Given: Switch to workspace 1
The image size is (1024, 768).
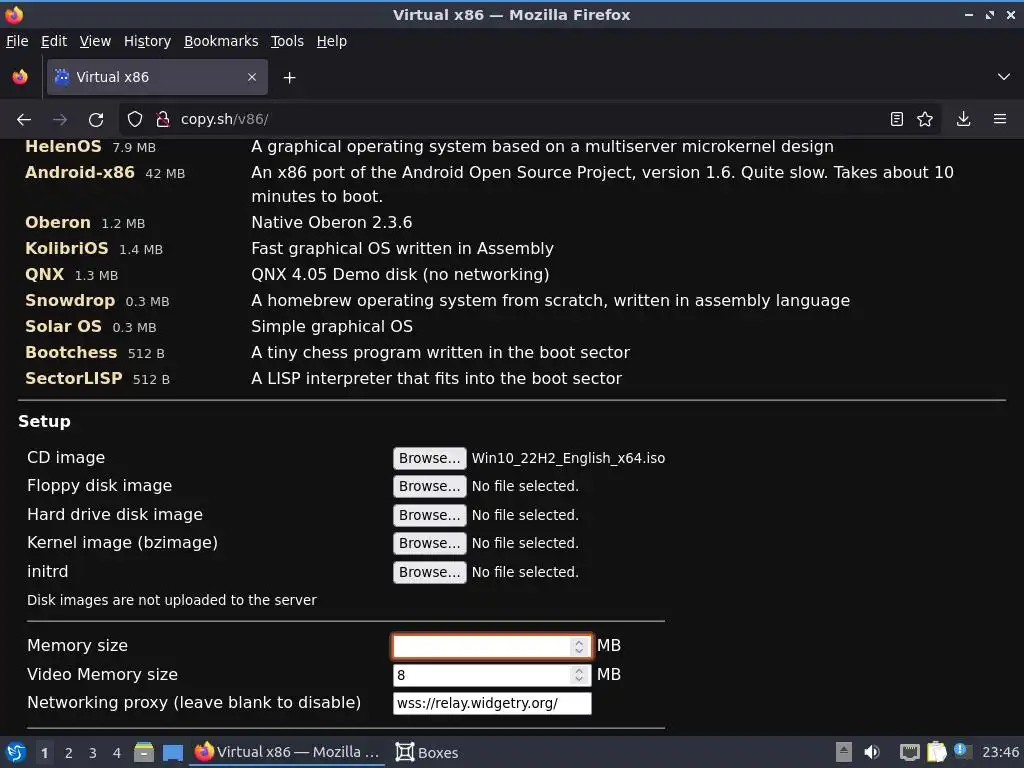Looking at the screenshot, I should click(x=44, y=753).
